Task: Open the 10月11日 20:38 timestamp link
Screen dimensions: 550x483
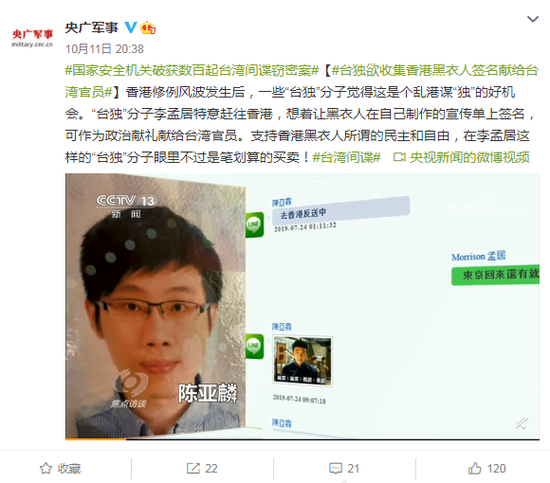Action: (105, 49)
